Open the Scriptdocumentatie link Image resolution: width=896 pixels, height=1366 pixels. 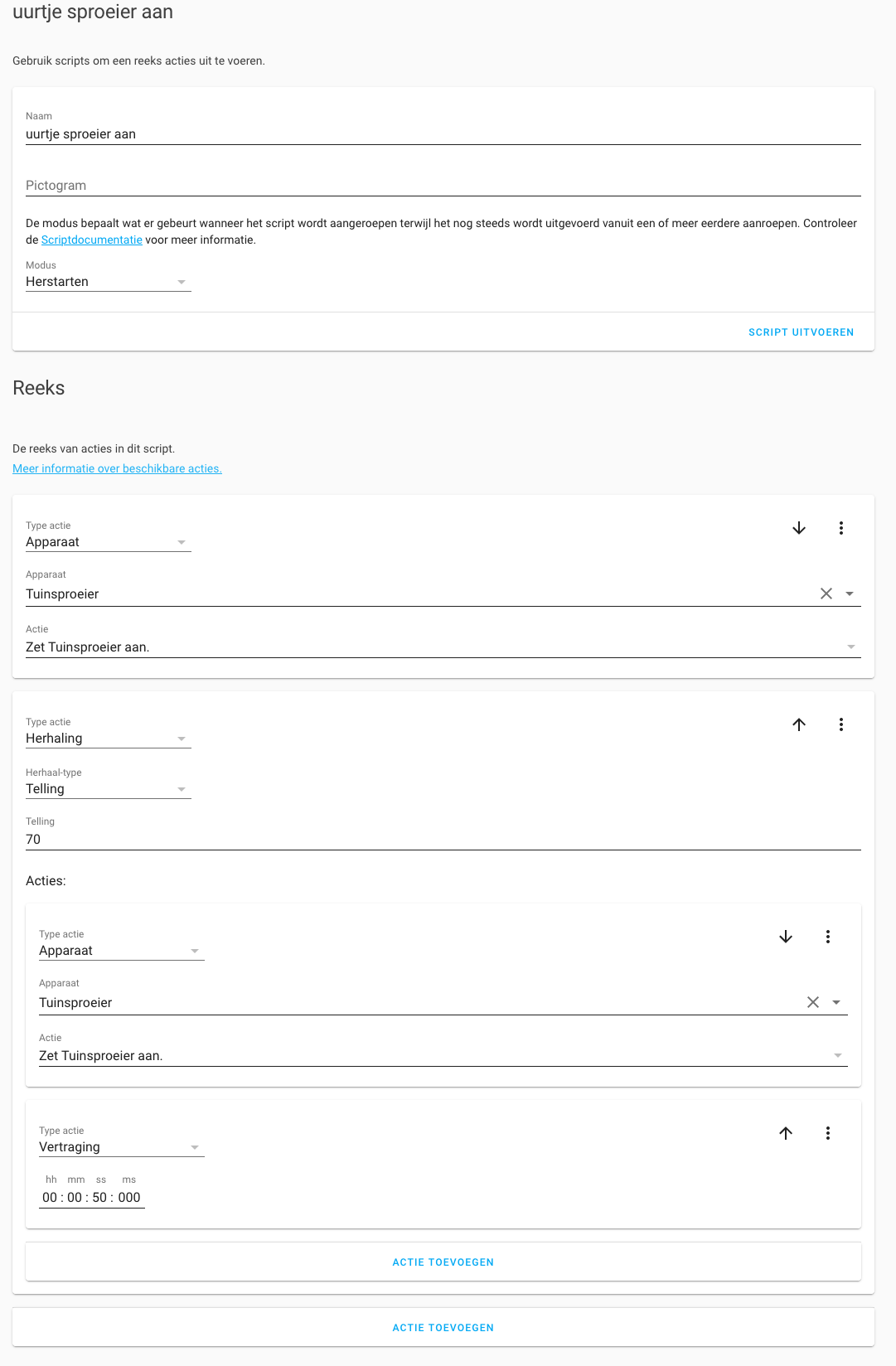[x=92, y=240]
